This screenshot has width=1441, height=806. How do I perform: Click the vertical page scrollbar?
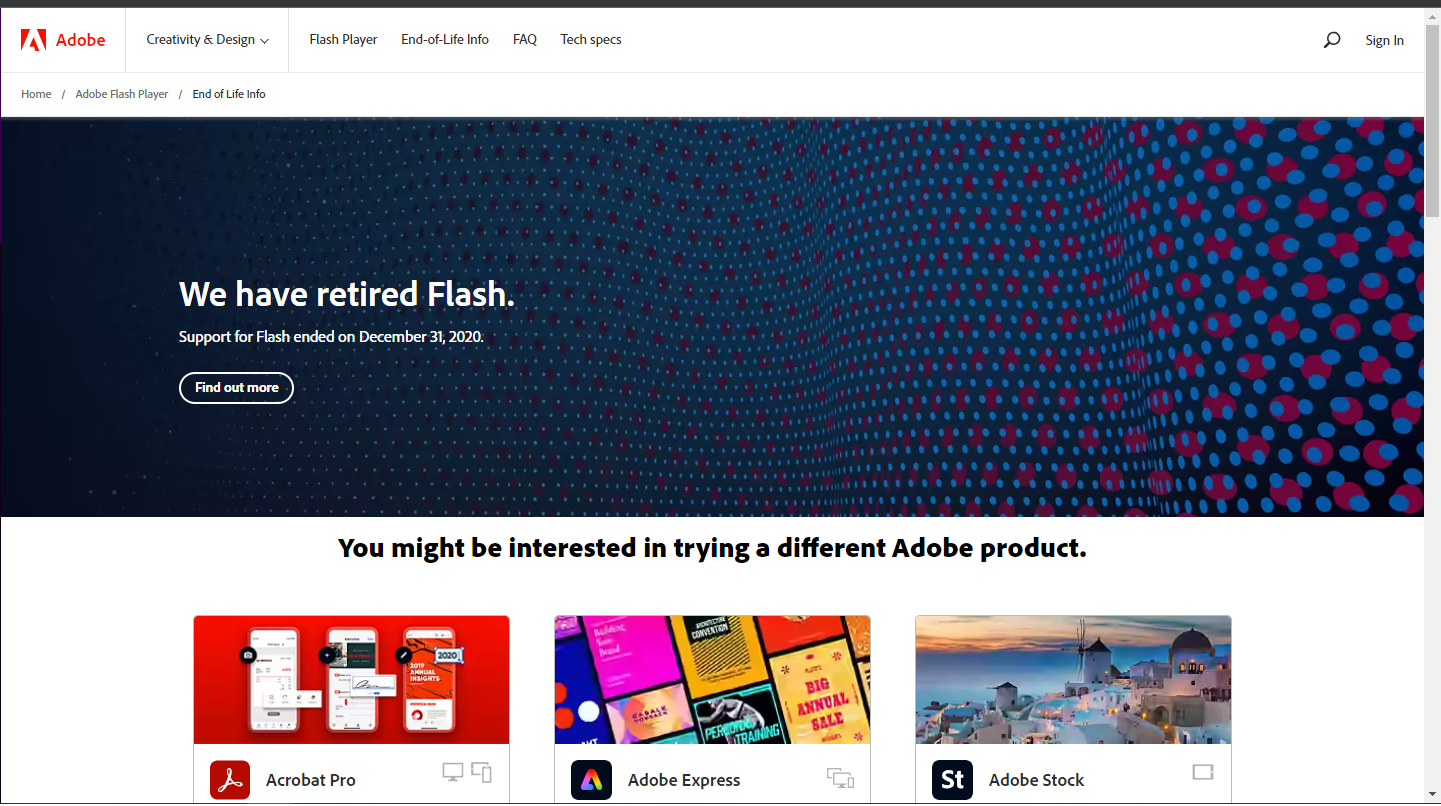point(1432,405)
